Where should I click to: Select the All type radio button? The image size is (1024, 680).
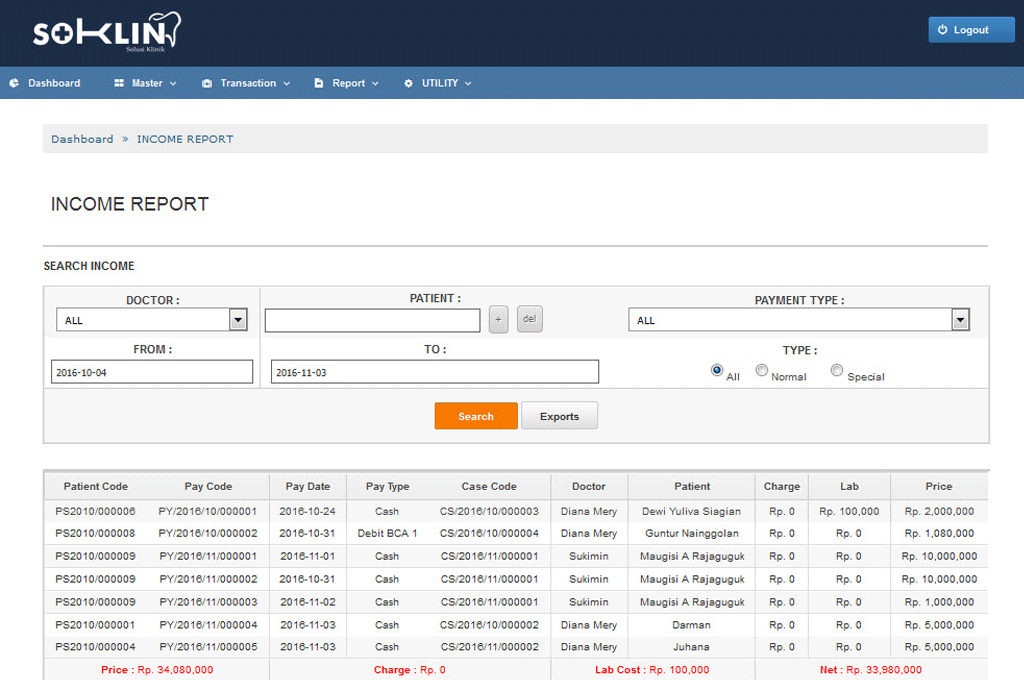click(717, 370)
